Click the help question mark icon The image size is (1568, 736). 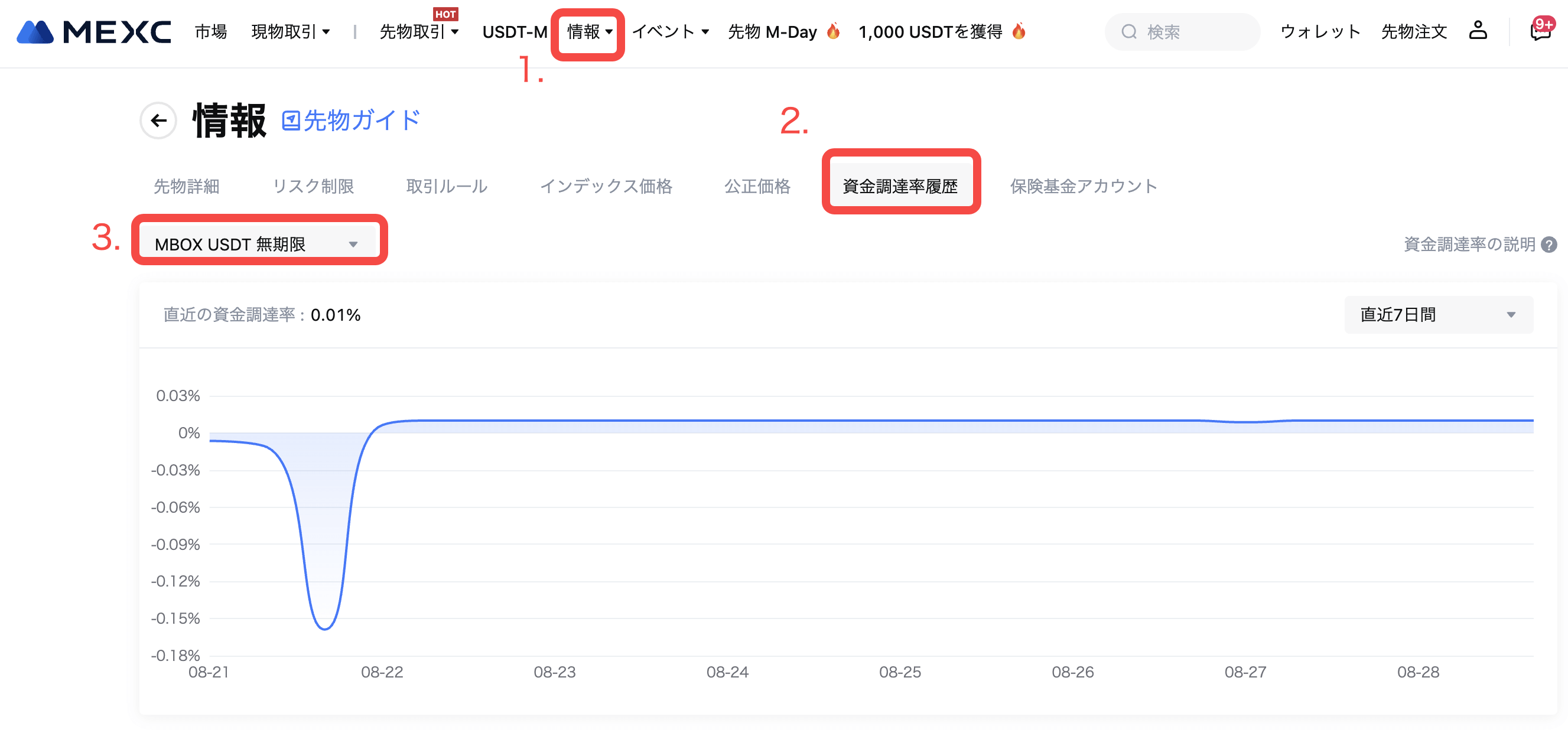[x=1549, y=245]
